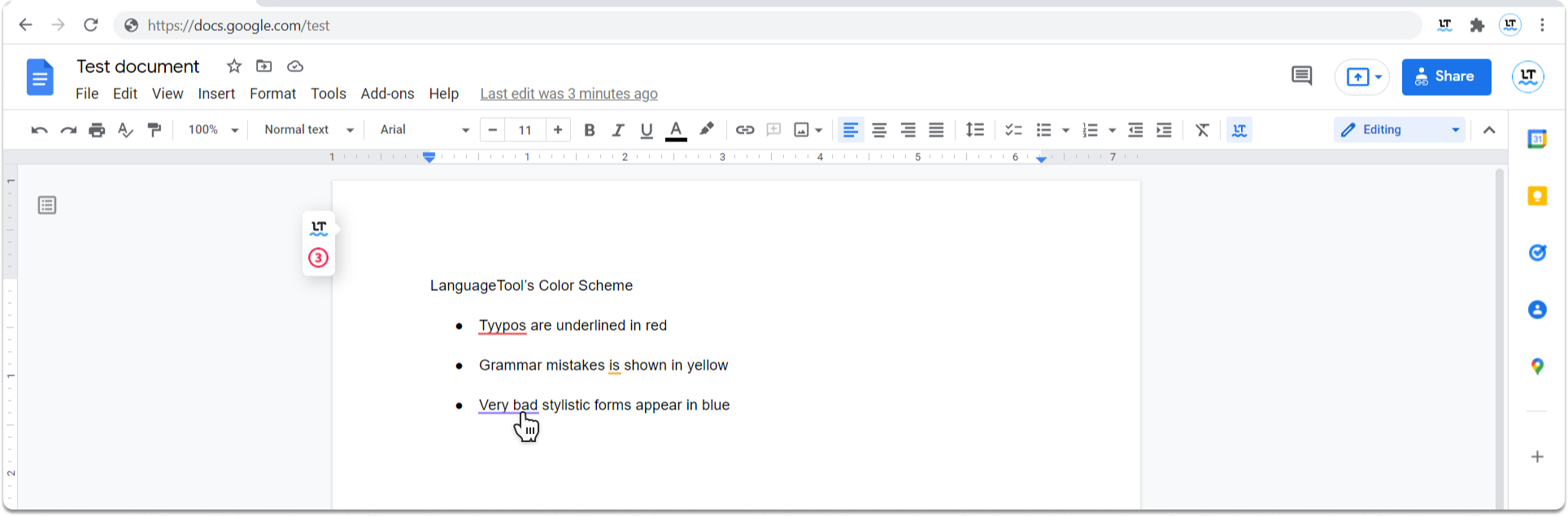Open Google Contacts in the side panel
The image size is (1568, 516).
[1537, 310]
